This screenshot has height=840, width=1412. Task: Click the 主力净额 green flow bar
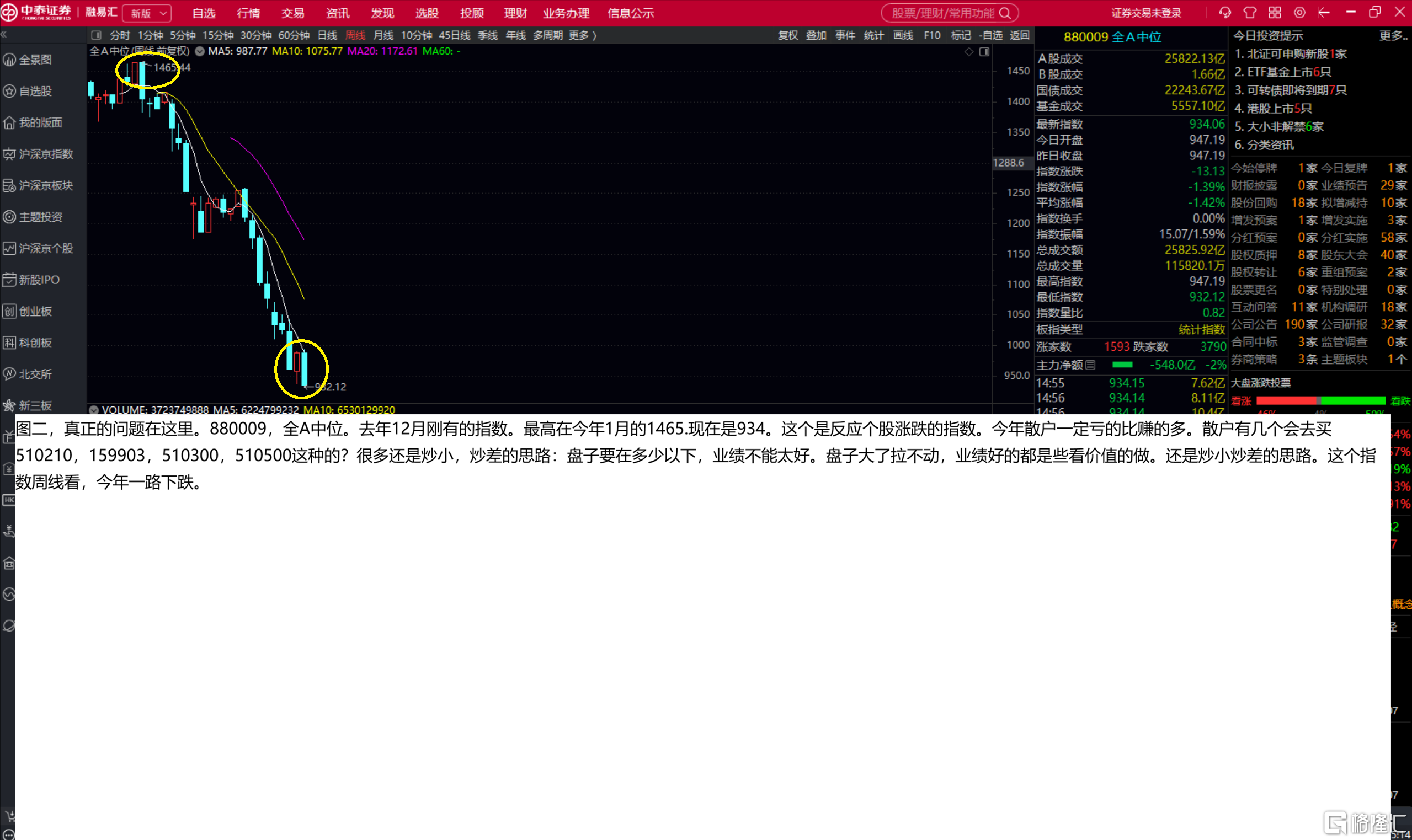tap(1122, 365)
